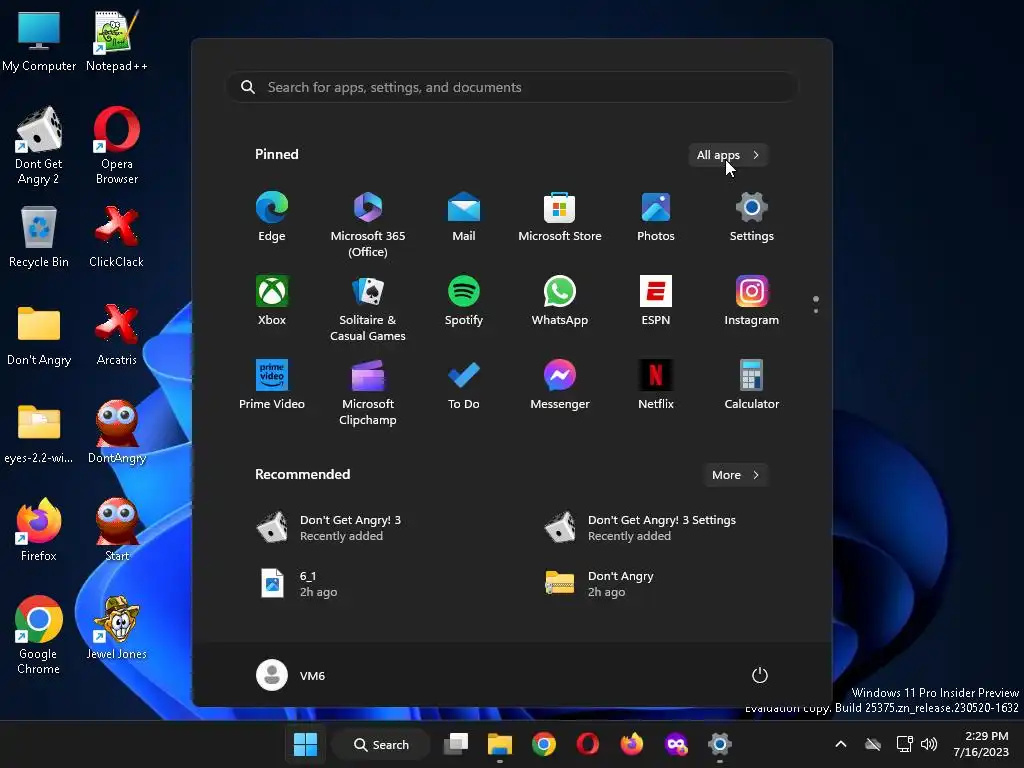Viewport: 1024px width, 768px height.
Task: Open Microsoft Store pinned app
Action: click(x=560, y=217)
